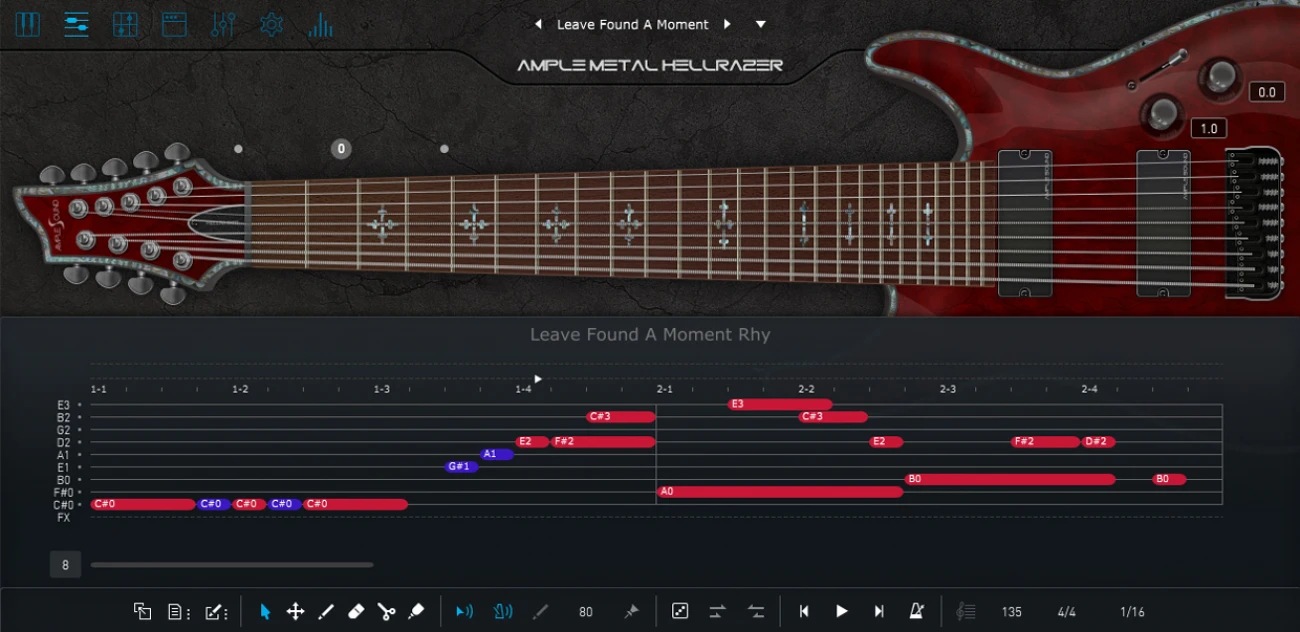The width and height of the screenshot is (1300, 632).
Task: Open the grid-with-faders panel icon
Action: (125, 24)
